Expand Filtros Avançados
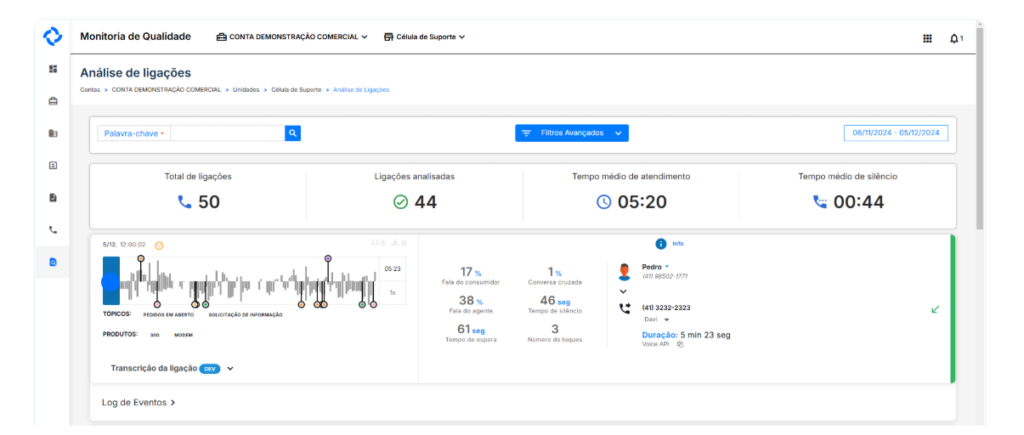Screen dimensions: 1024x435 [x=572, y=133]
